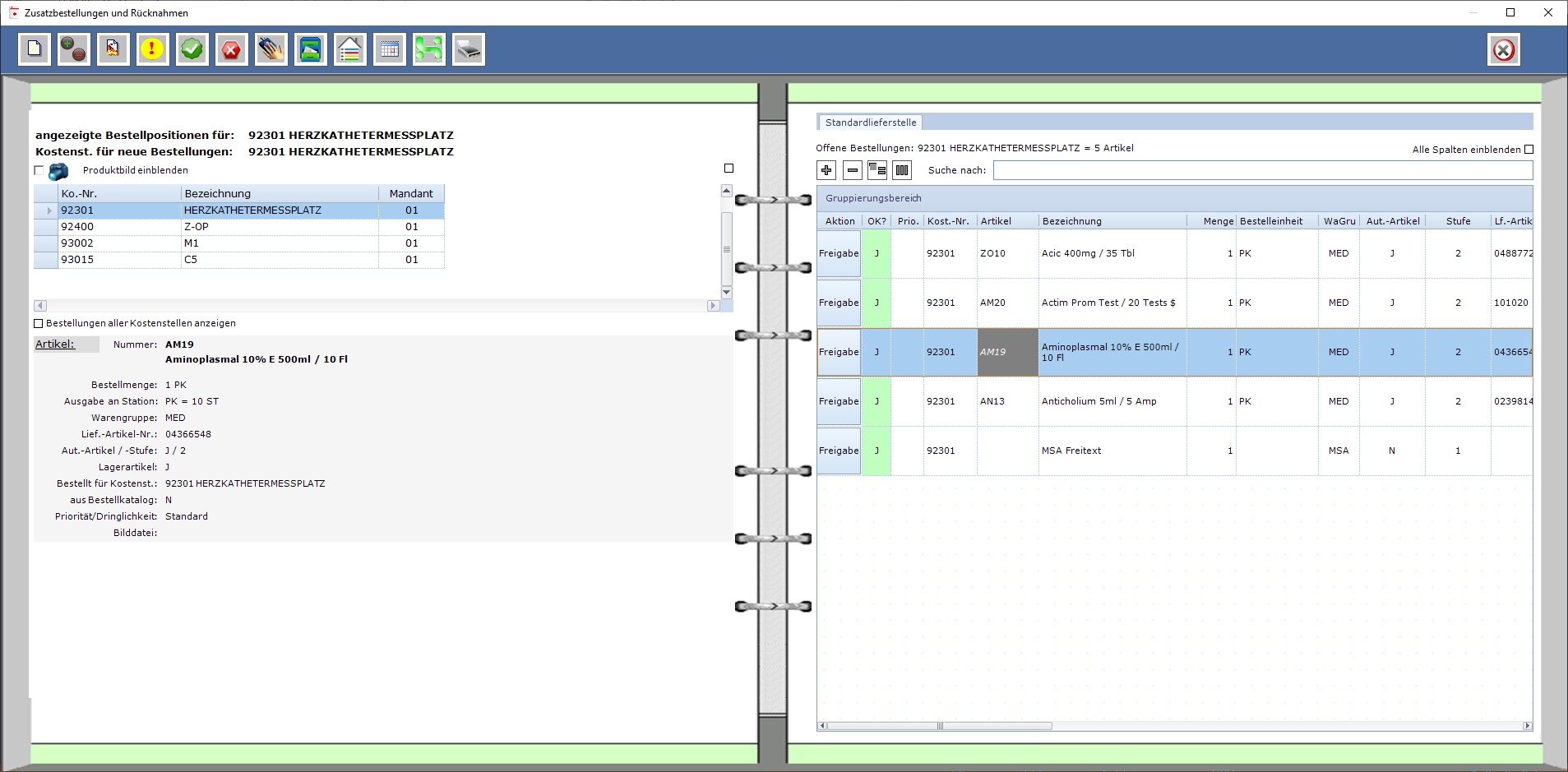
Task: Click the 'Mandant' column header
Action: tap(411, 193)
